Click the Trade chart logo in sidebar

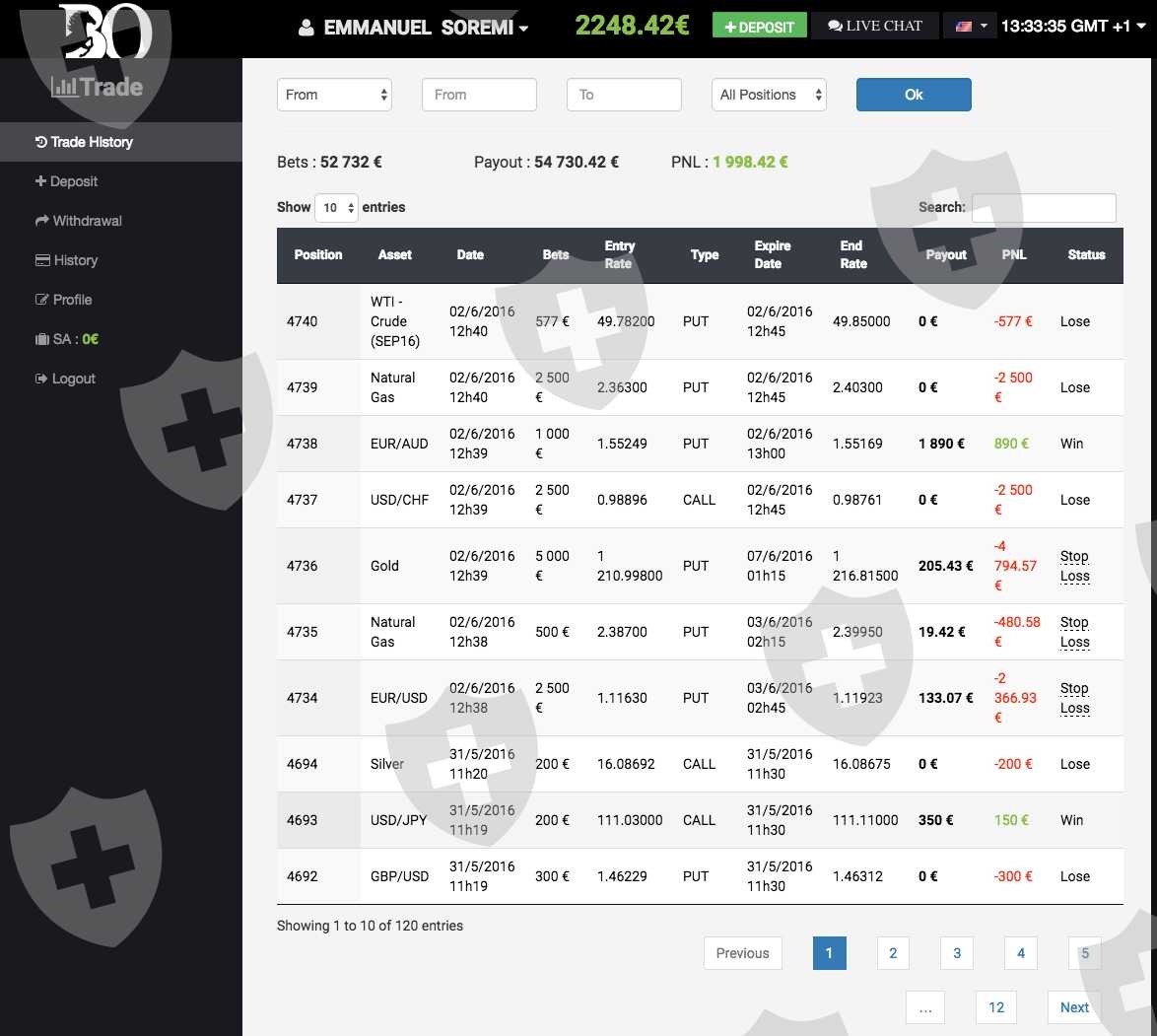[97, 87]
